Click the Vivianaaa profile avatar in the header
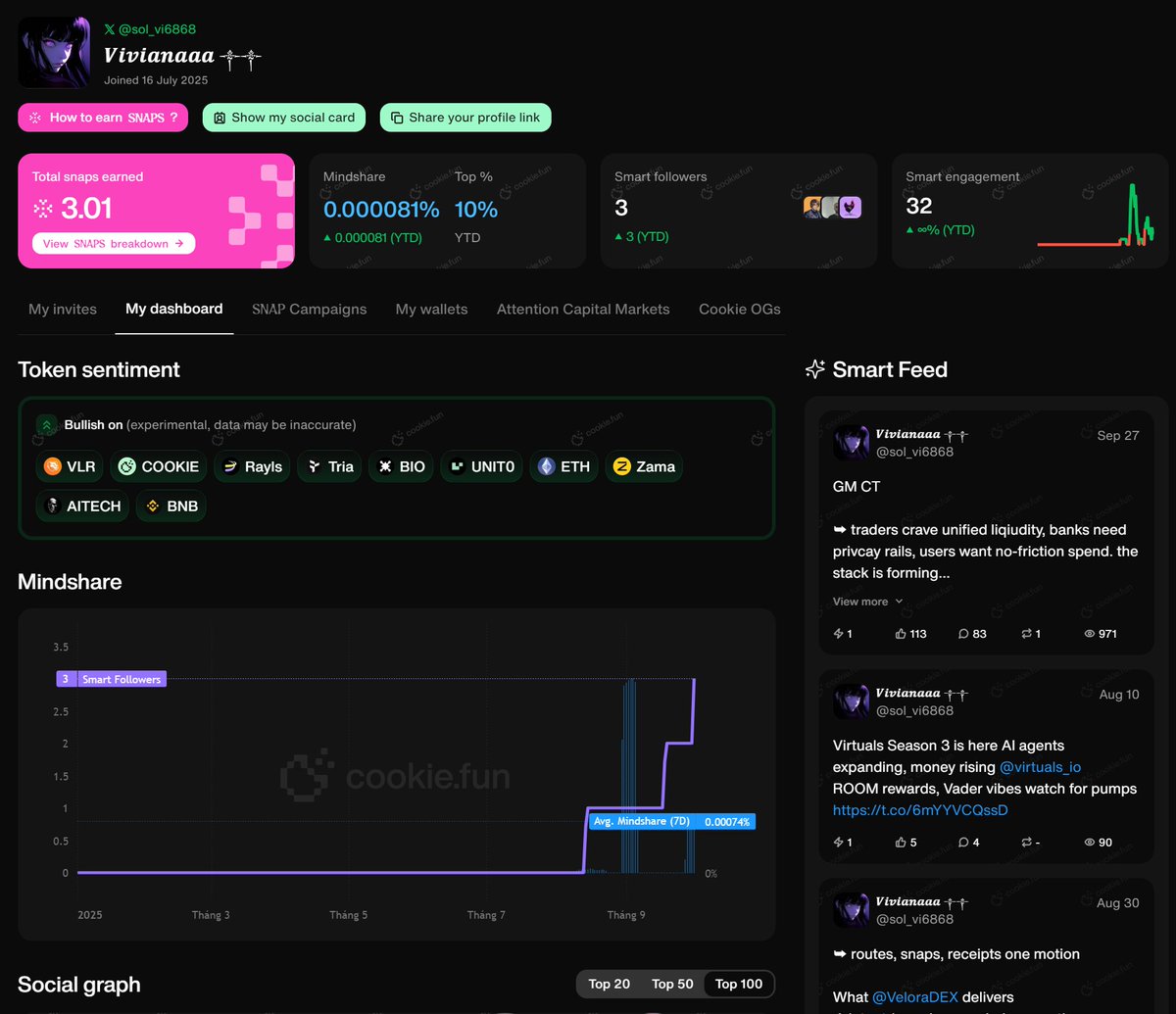The image size is (1176, 1014). pos(54,52)
